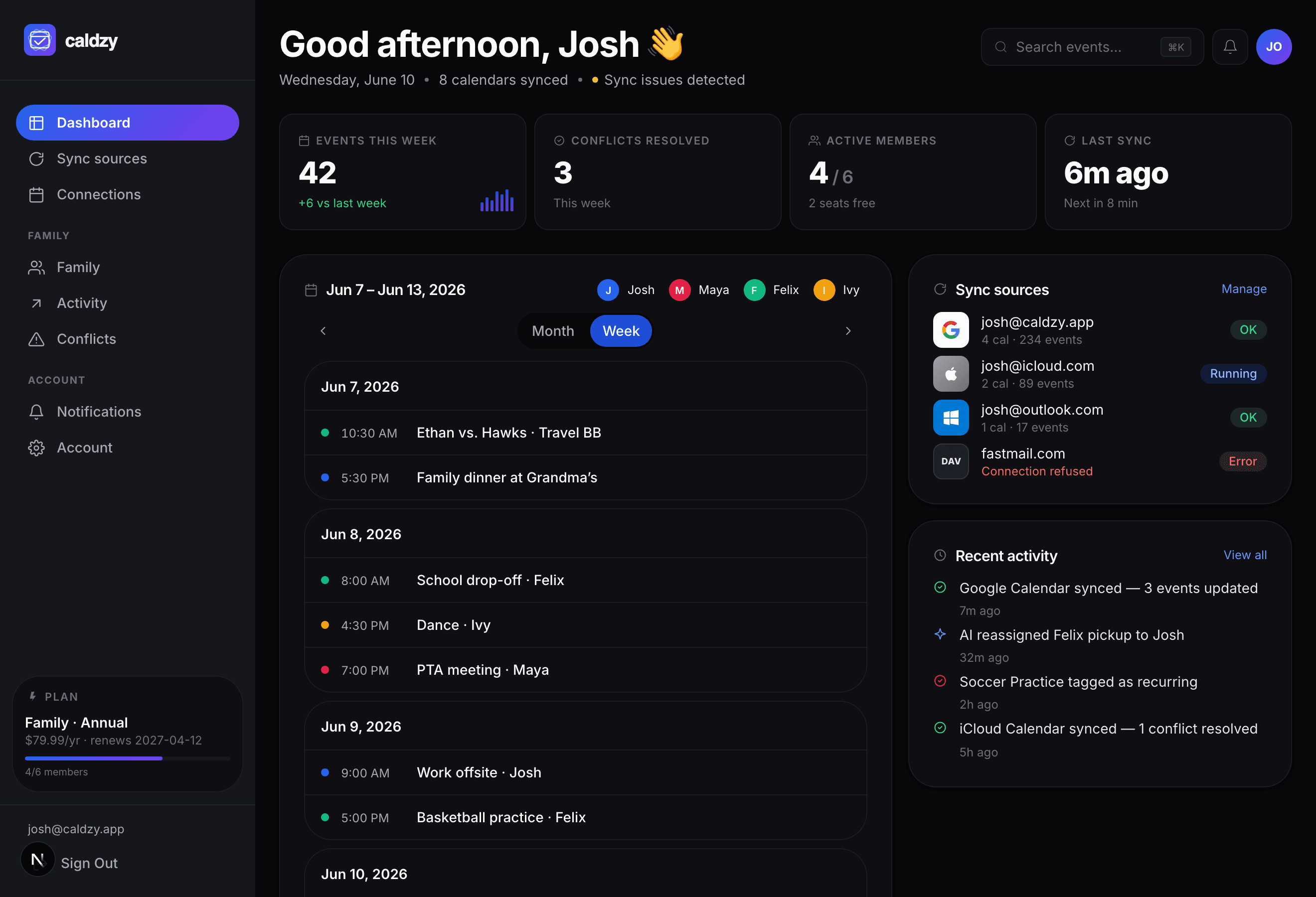
Task: Click the Google icon for josh@caldzy.app
Action: (951, 330)
